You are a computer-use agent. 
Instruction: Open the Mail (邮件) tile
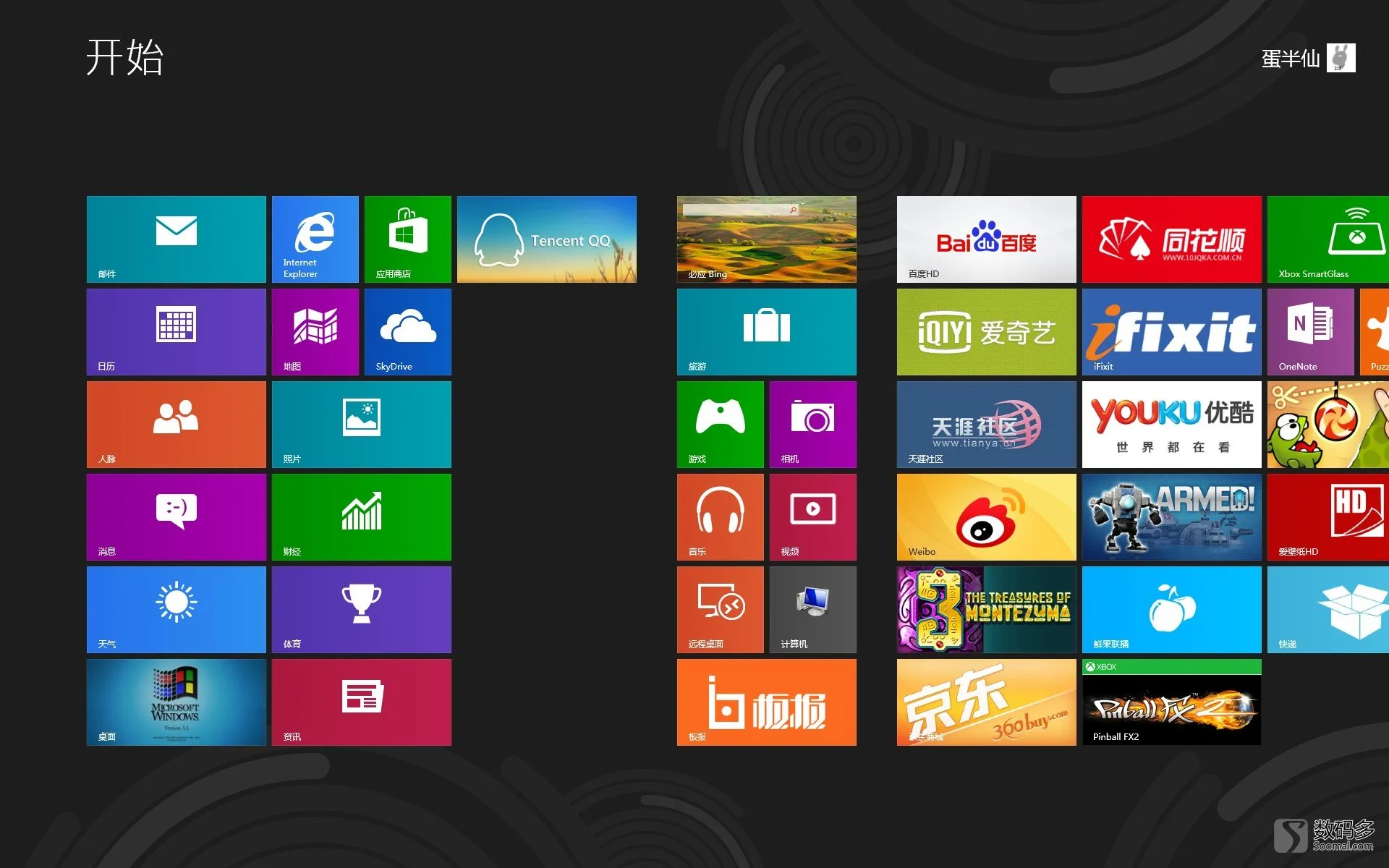[177, 239]
